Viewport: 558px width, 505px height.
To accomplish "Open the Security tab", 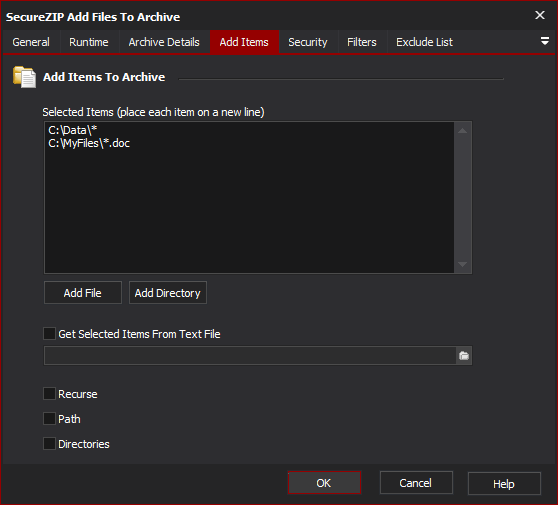I will [308, 42].
